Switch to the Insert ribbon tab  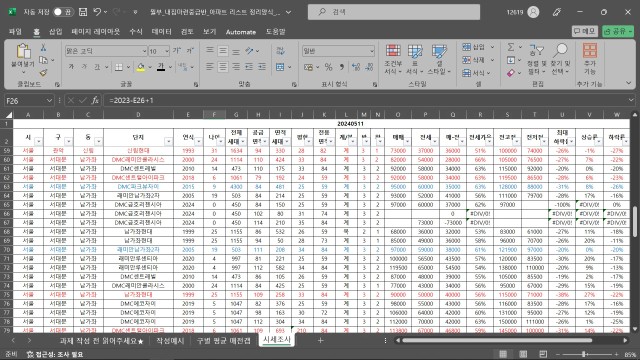[x=55, y=31]
